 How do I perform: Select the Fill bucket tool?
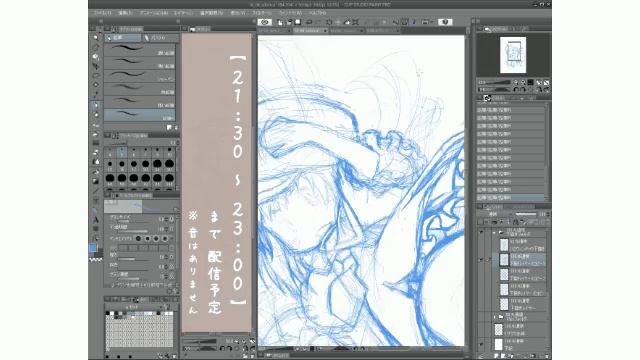point(96,171)
